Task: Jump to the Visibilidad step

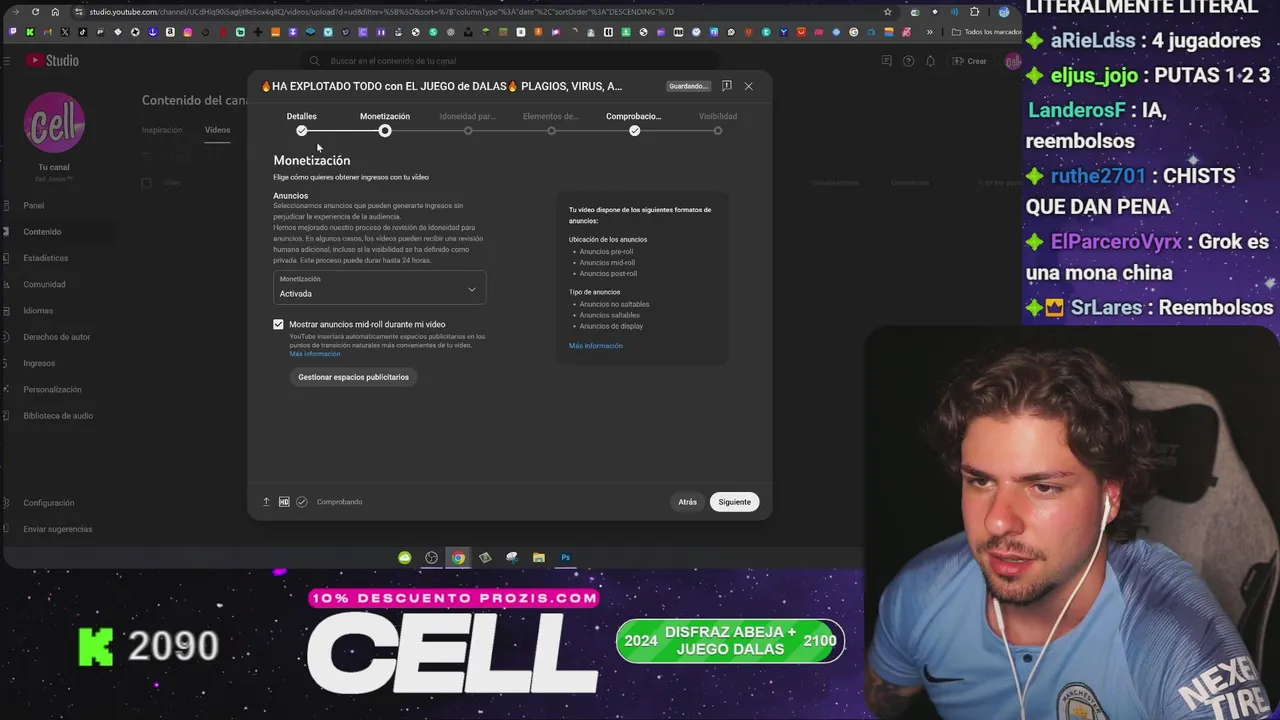Action: 717,123
